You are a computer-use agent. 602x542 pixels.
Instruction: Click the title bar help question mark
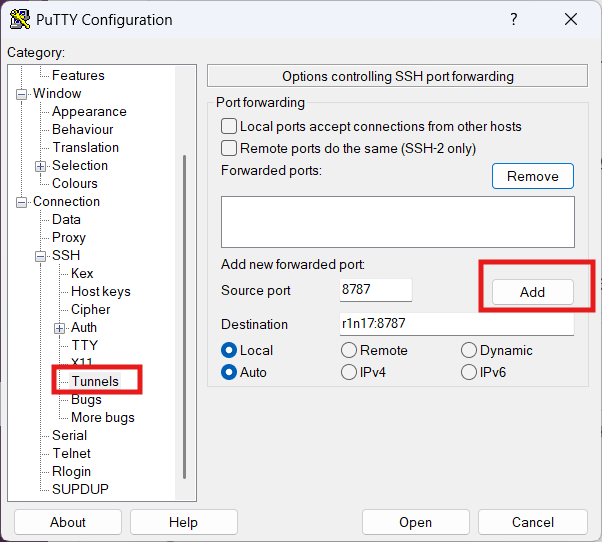514,19
